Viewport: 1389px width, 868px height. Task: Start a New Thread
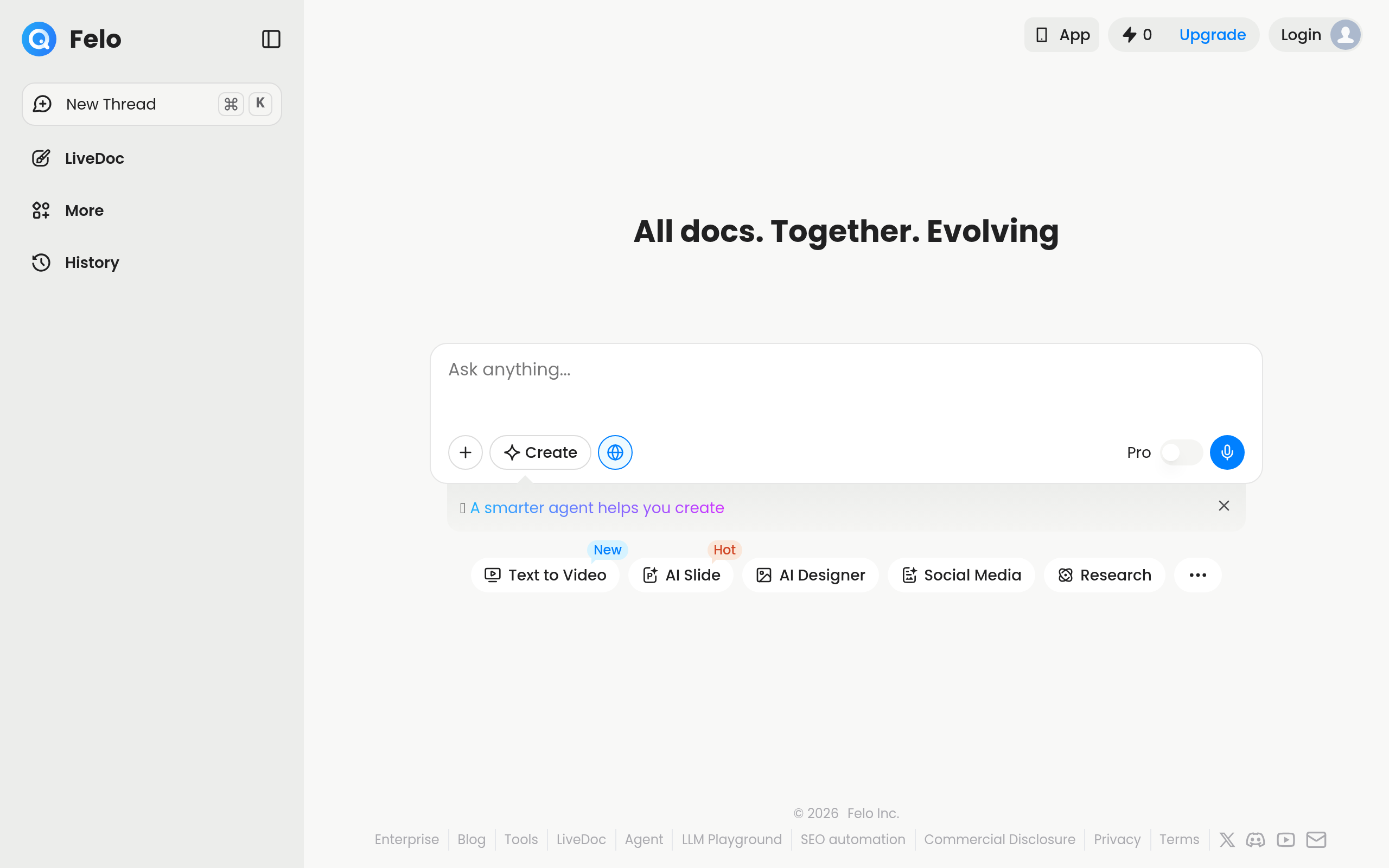click(151, 104)
